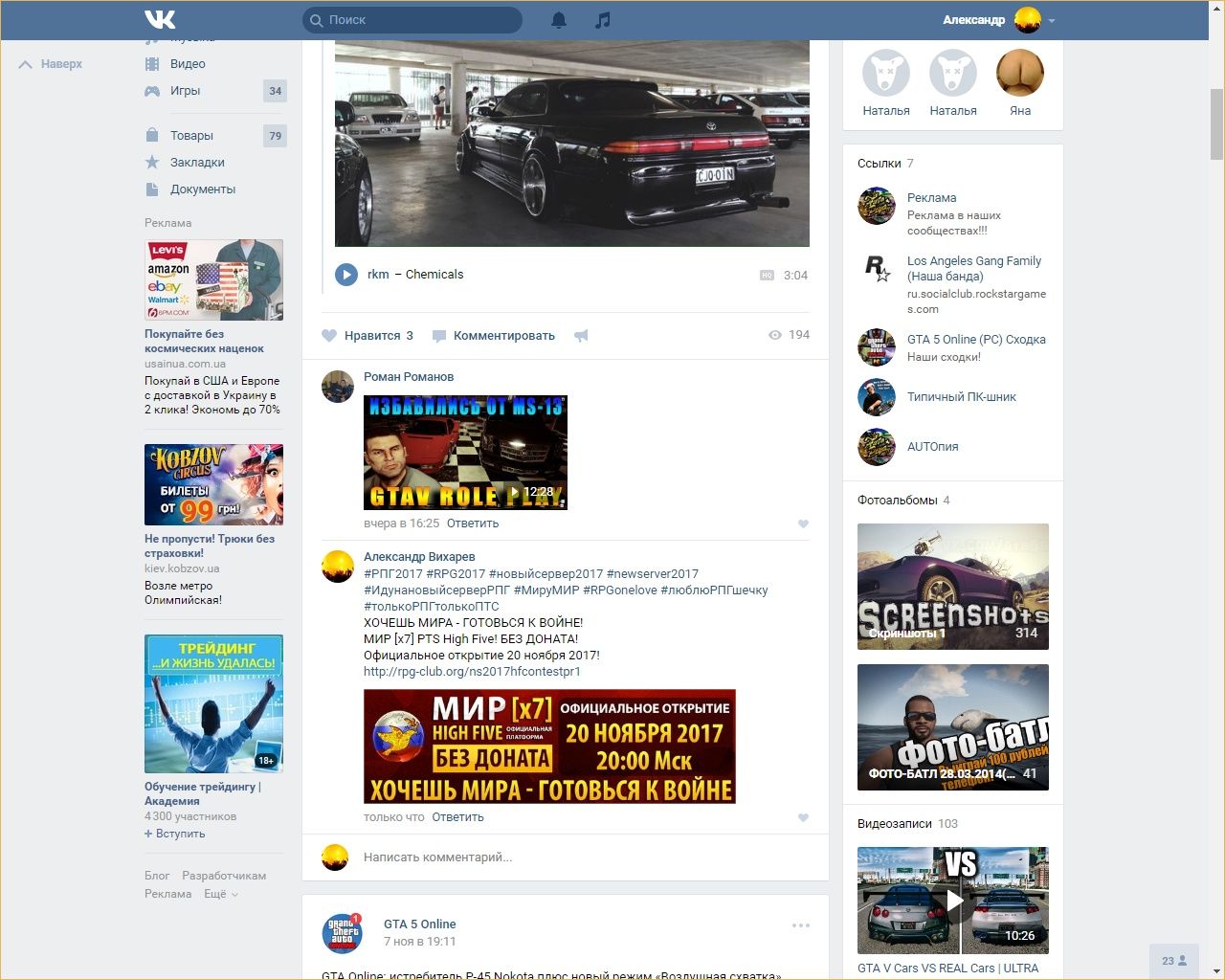Open Закладки in the sidebar menu

click(197, 162)
